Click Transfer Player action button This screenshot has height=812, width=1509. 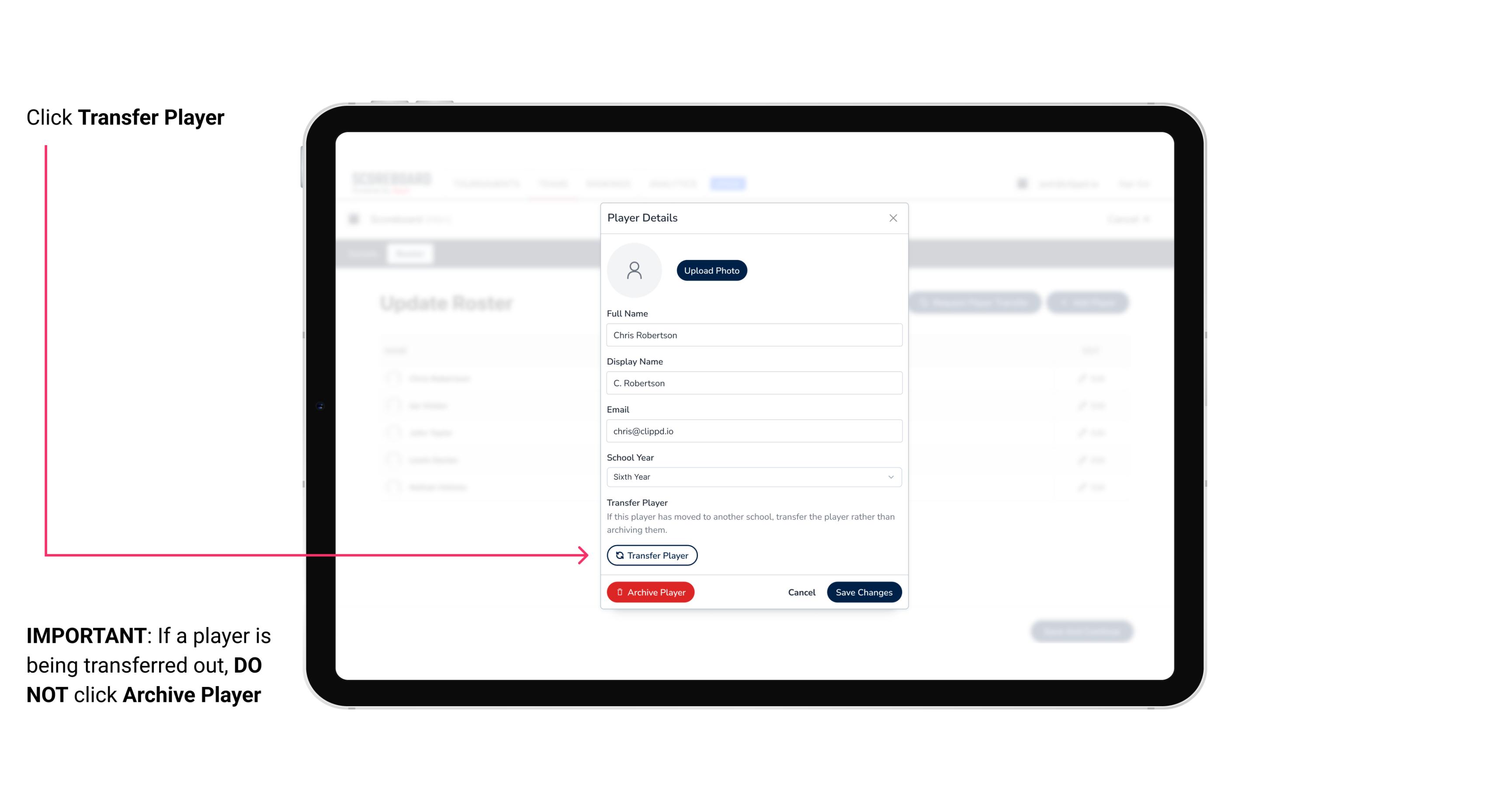[652, 555]
